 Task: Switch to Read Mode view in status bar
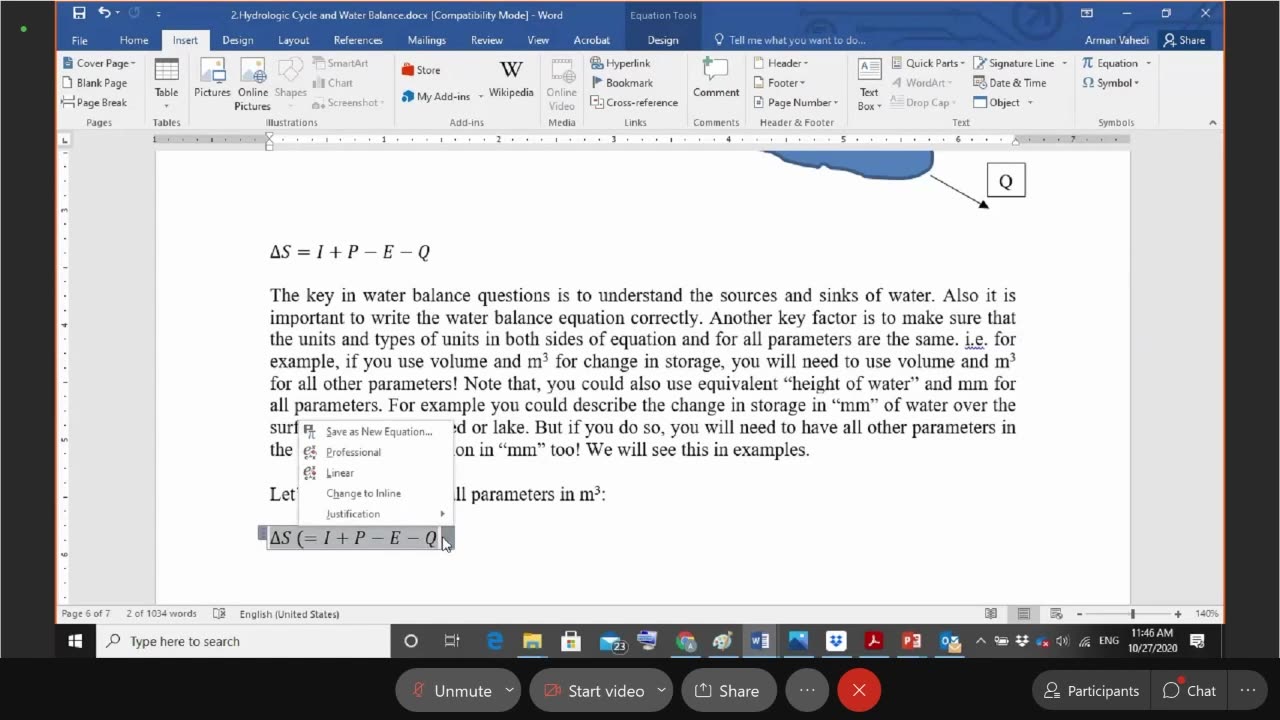point(991,614)
